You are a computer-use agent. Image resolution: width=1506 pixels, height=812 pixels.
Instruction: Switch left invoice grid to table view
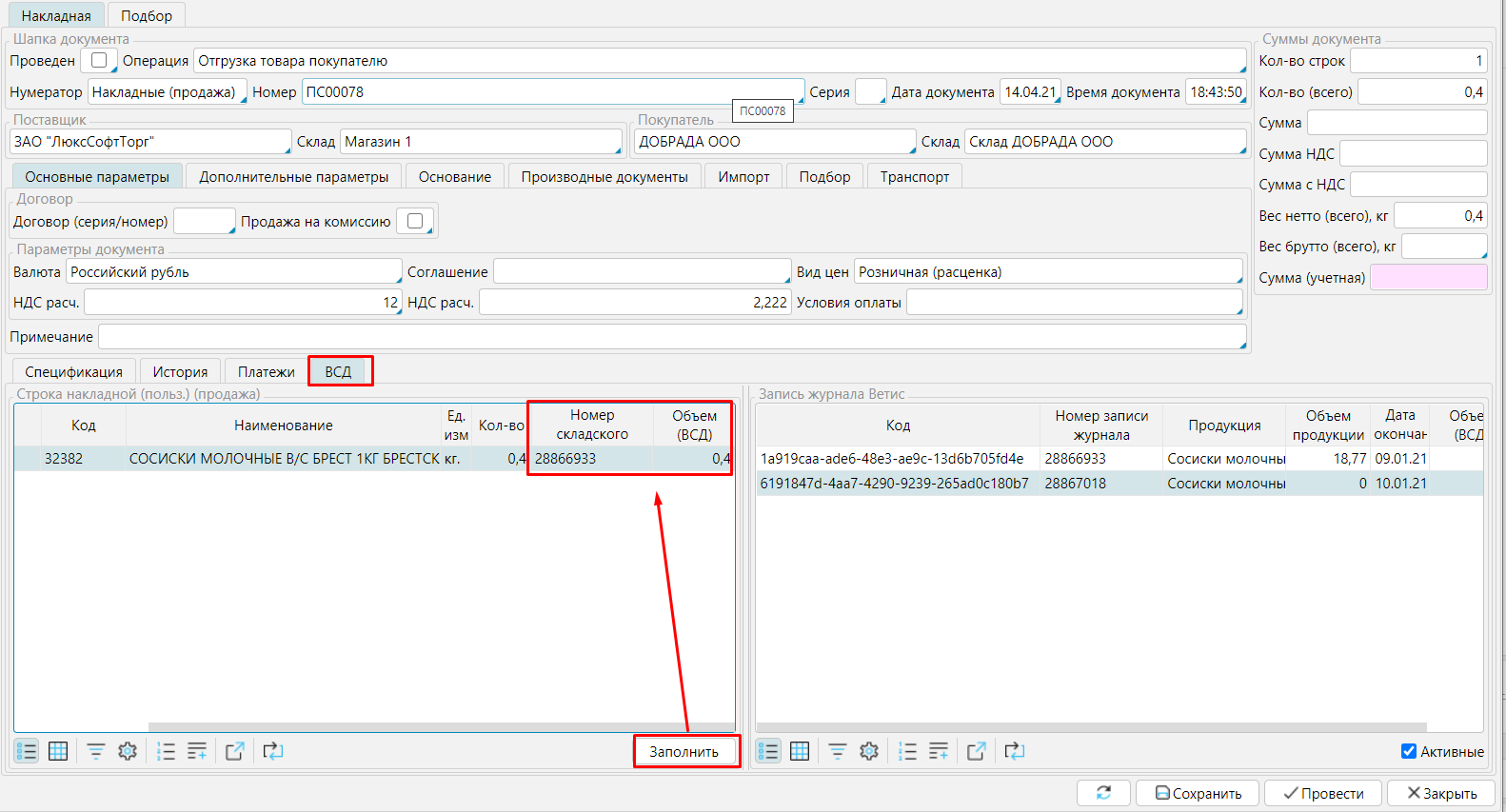[58, 751]
